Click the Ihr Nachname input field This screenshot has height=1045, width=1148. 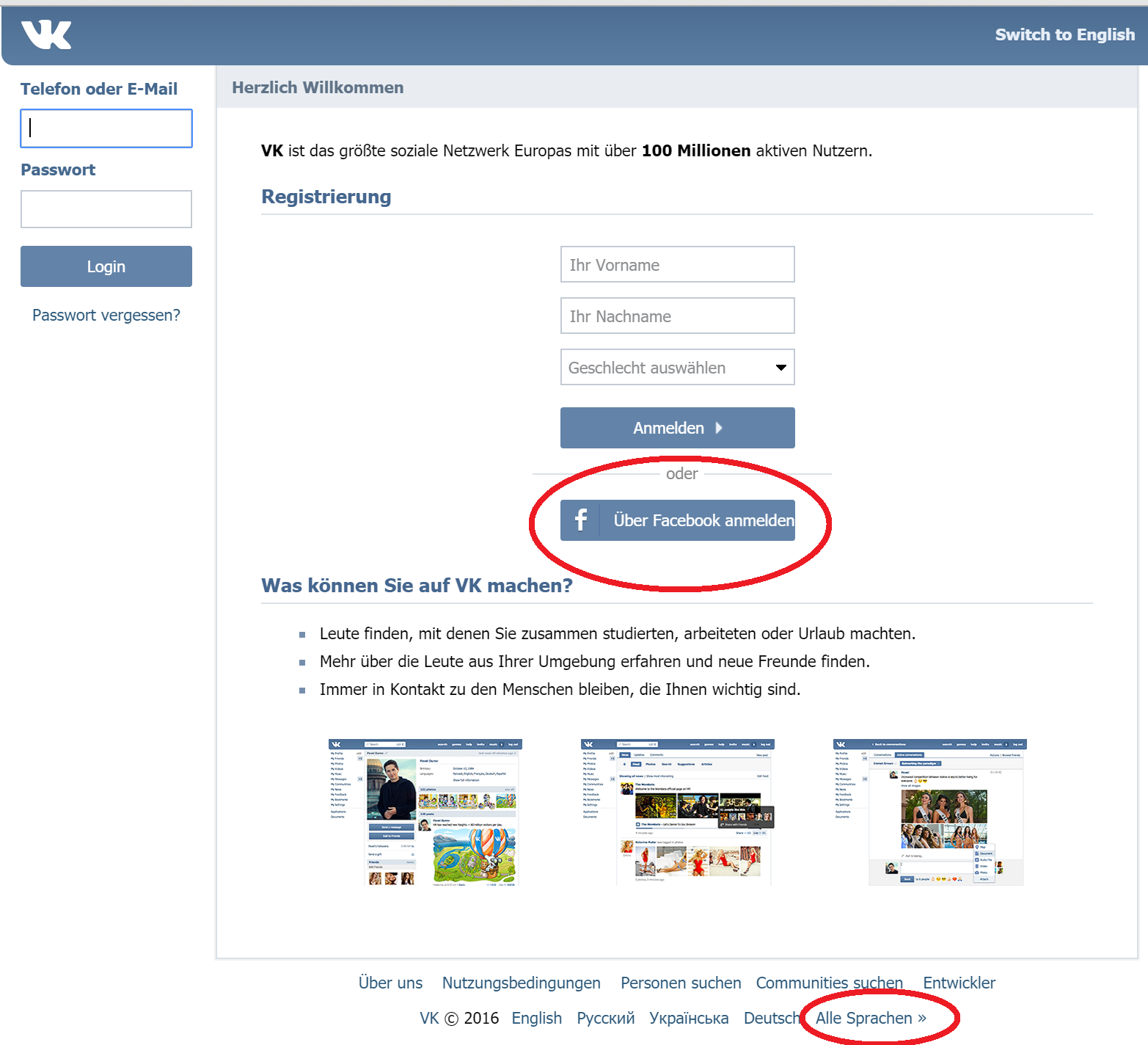click(677, 316)
